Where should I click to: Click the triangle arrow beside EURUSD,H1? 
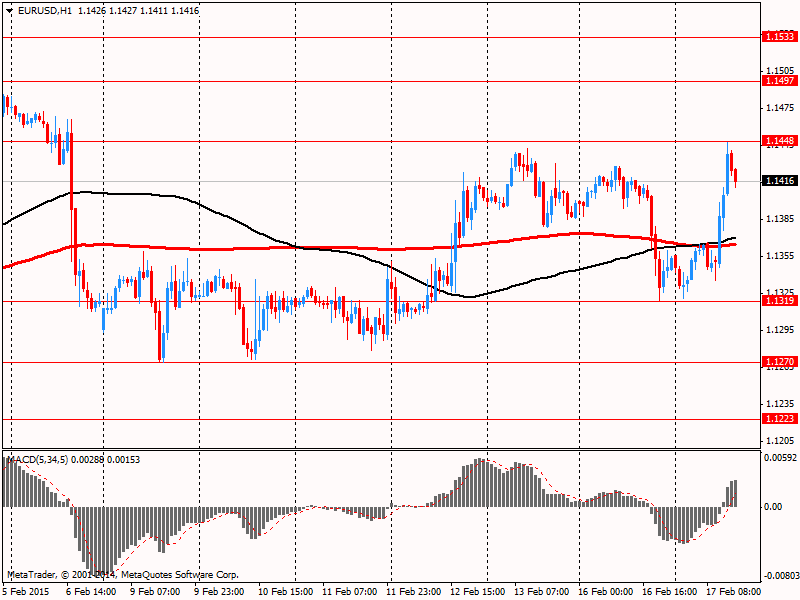click(x=8, y=10)
